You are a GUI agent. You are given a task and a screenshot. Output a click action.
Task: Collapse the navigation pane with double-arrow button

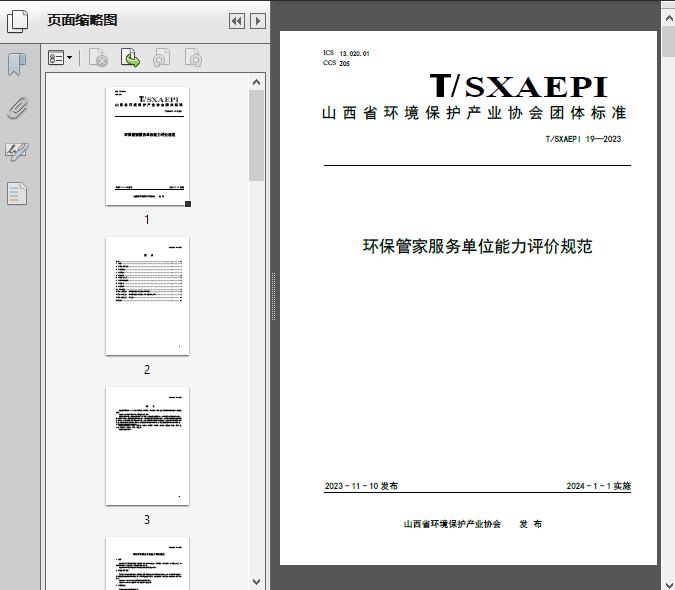(x=237, y=21)
